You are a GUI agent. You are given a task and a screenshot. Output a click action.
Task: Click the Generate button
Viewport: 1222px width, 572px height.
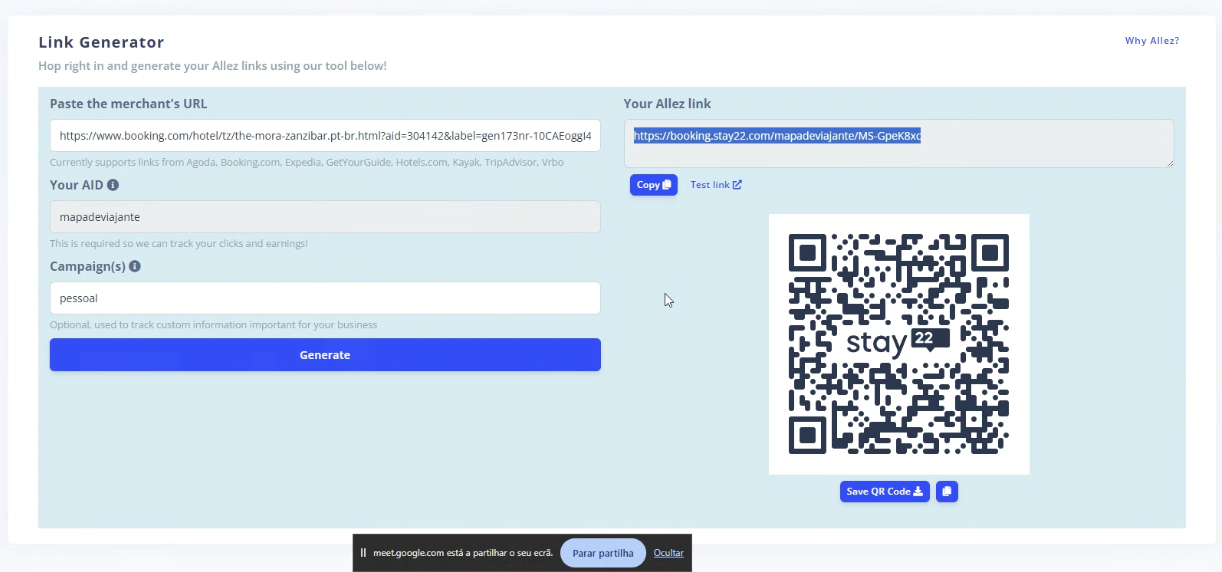[325, 355]
